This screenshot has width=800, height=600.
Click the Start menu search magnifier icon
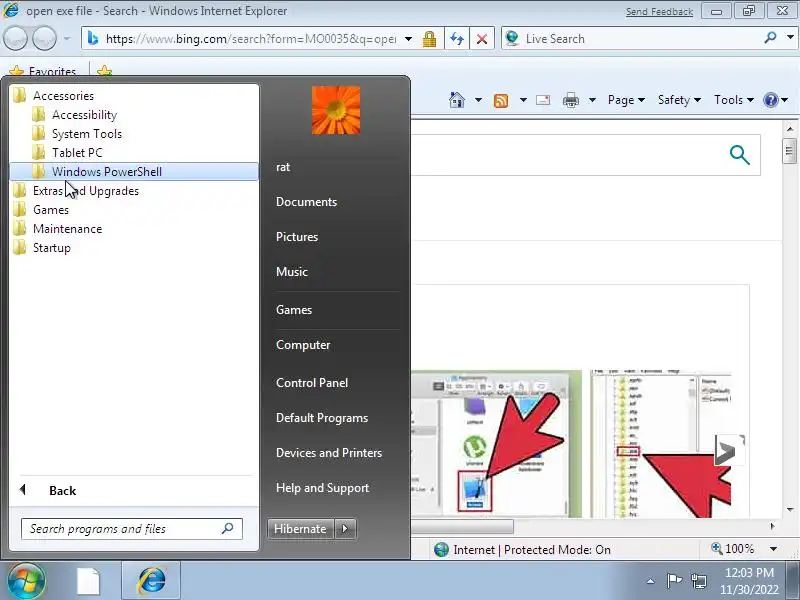[x=228, y=529]
